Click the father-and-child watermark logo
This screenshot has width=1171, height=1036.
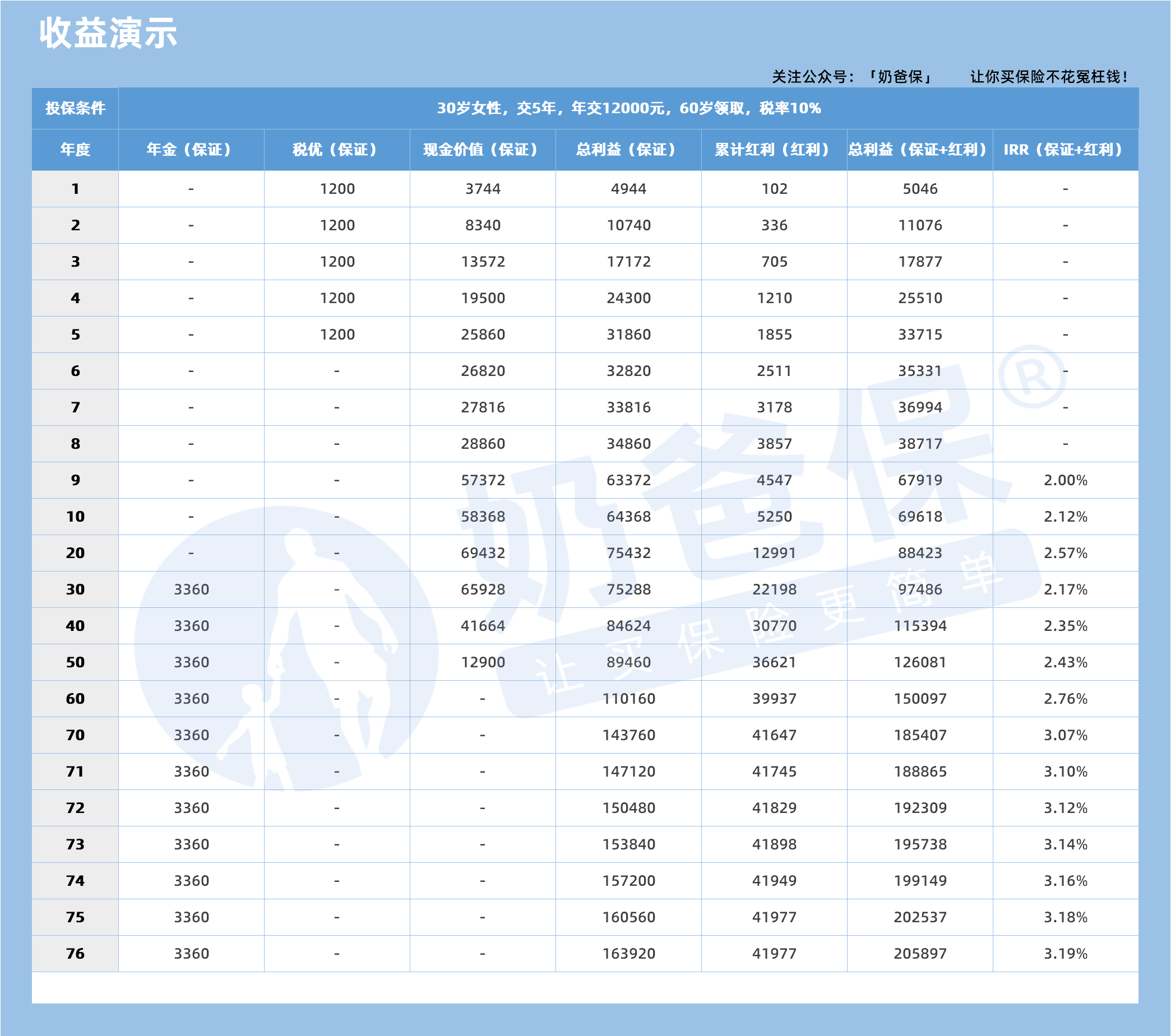286,647
